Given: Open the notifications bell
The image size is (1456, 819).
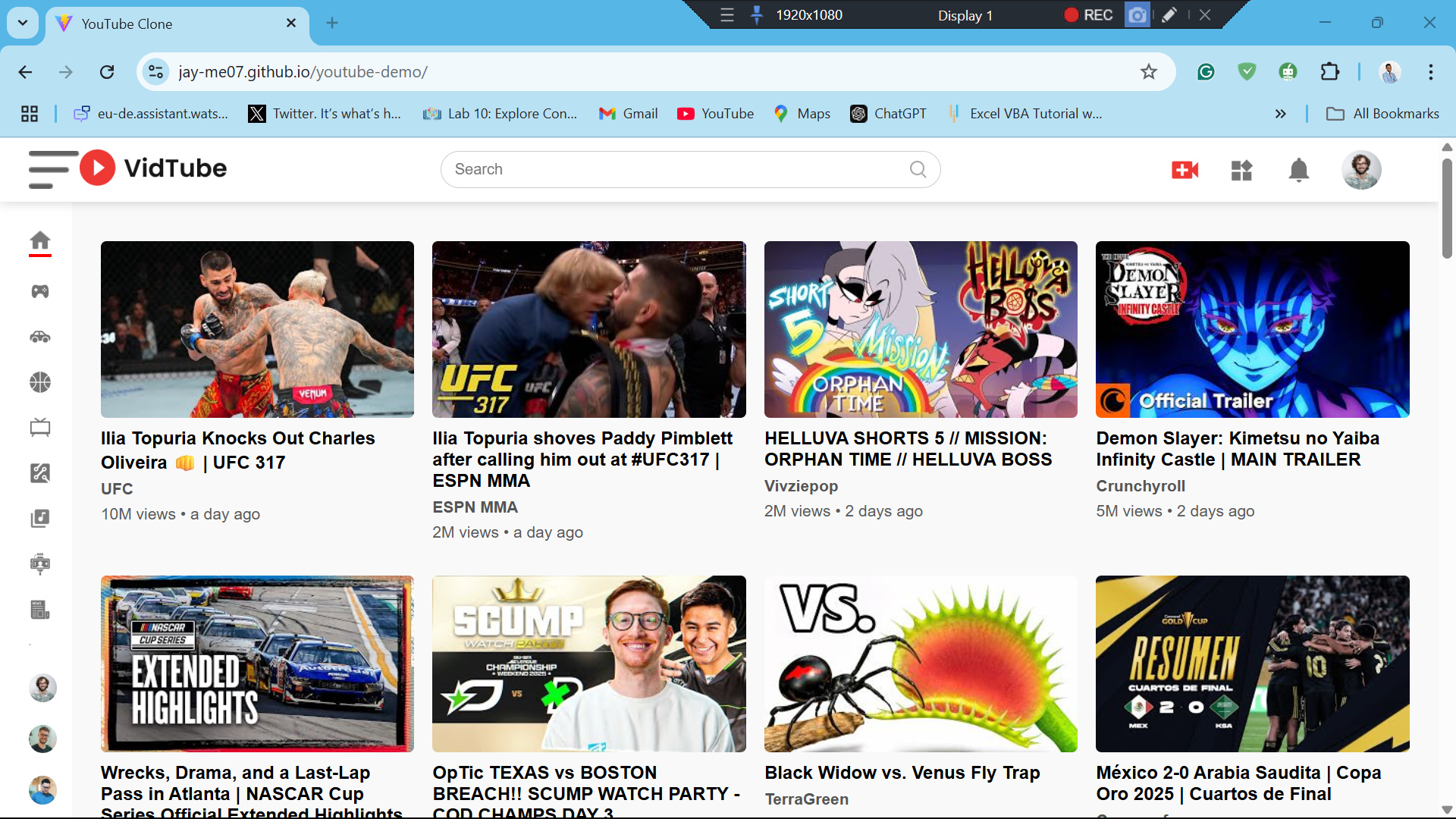Looking at the screenshot, I should [1299, 170].
